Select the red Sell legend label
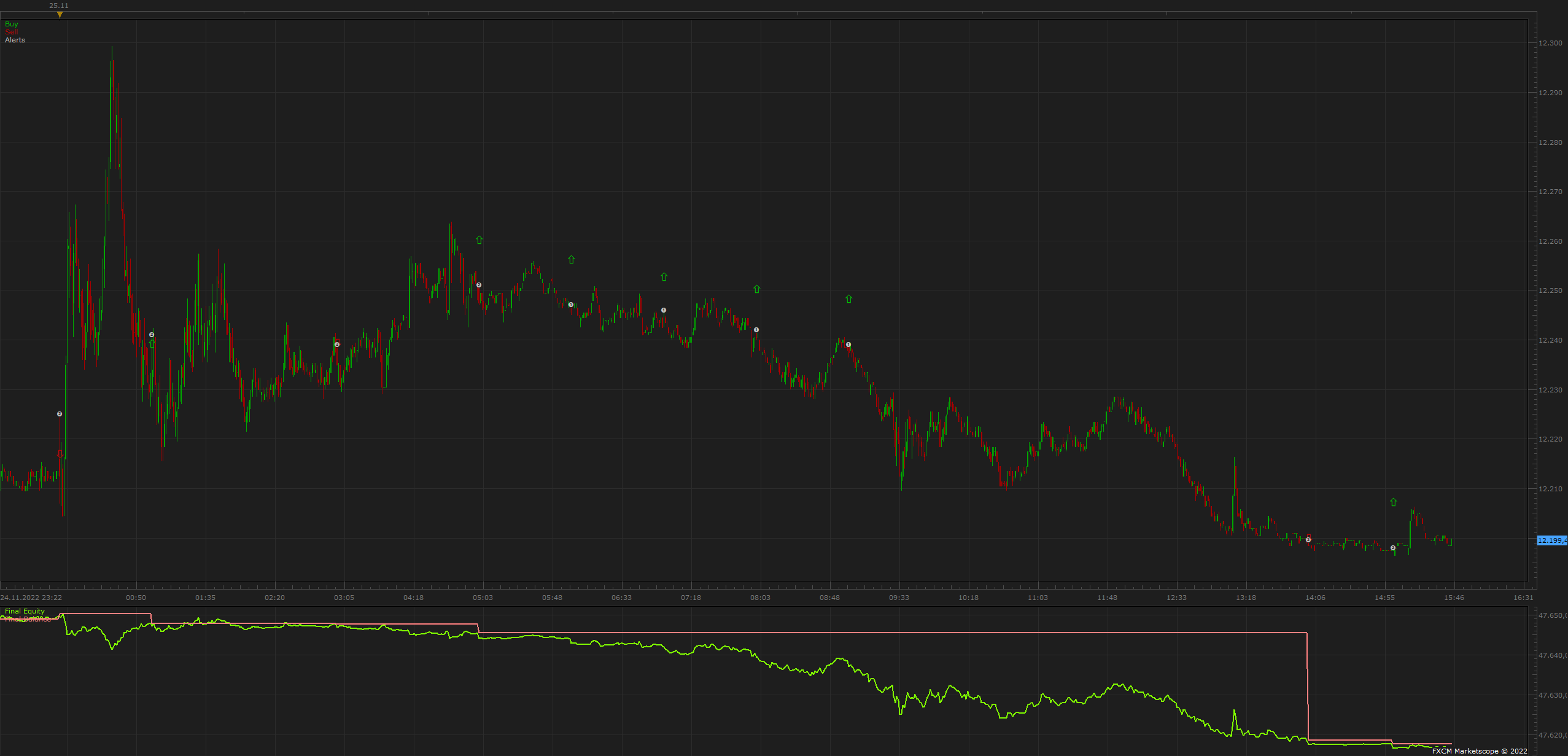Image resolution: width=1568 pixels, height=756 pixels. click(12, 32)
